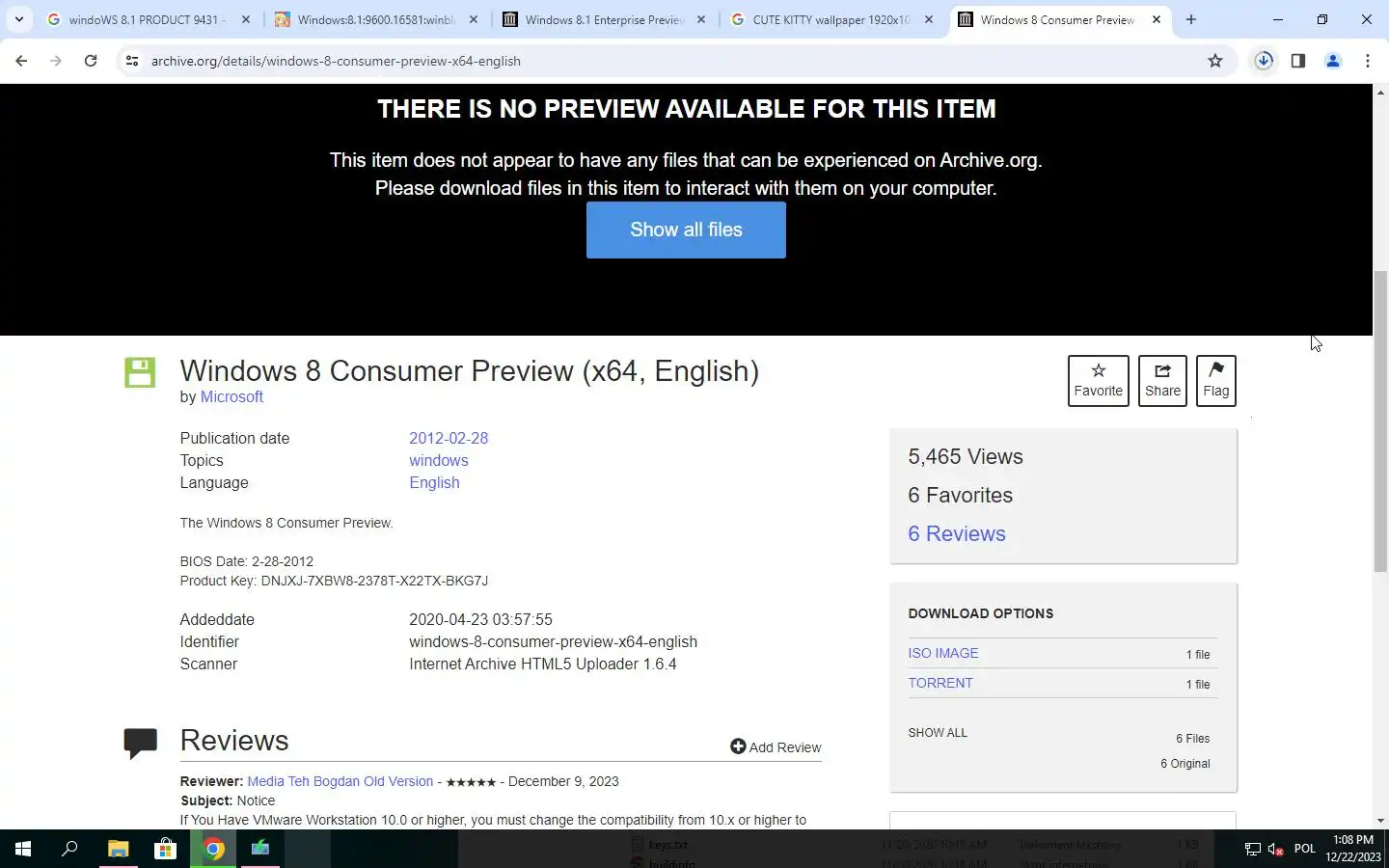Click the Chrome taskbar icon
Image resolution: width=1389 pixels, height=868 pixels.
(x=213, y=849)
